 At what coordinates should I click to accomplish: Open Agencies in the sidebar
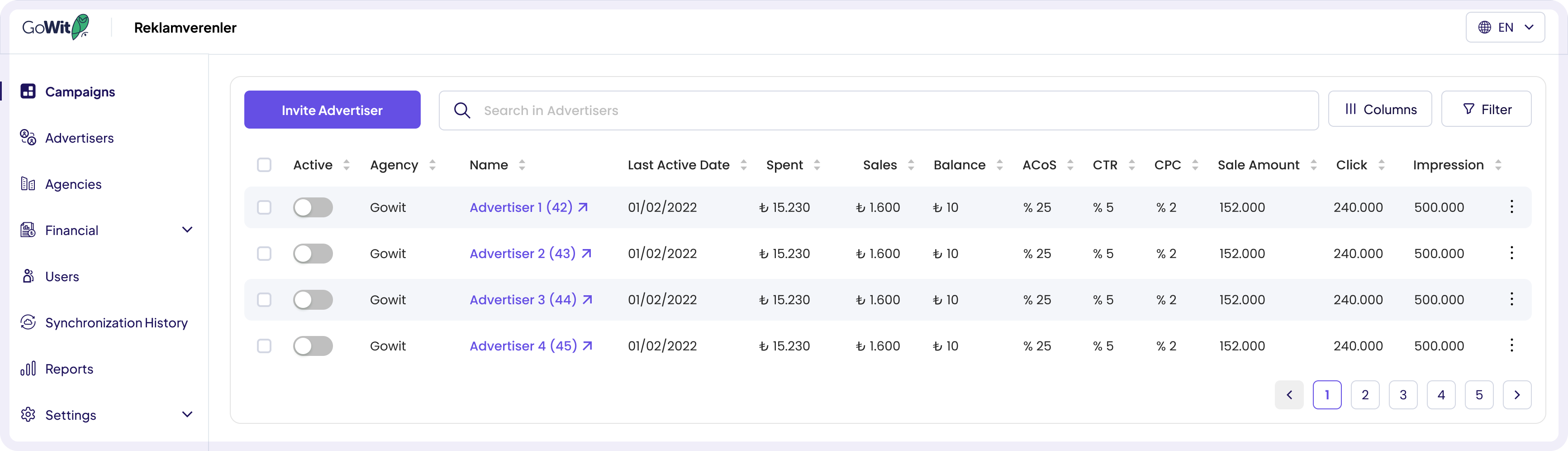pyautogui.click(x=73, y=184)
